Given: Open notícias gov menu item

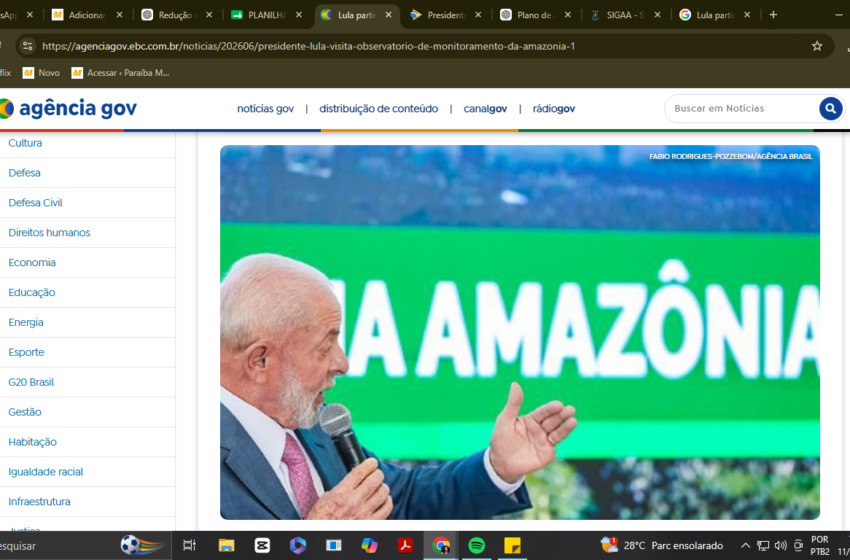Looking at the screenshot, I should [x=266, y=108].
